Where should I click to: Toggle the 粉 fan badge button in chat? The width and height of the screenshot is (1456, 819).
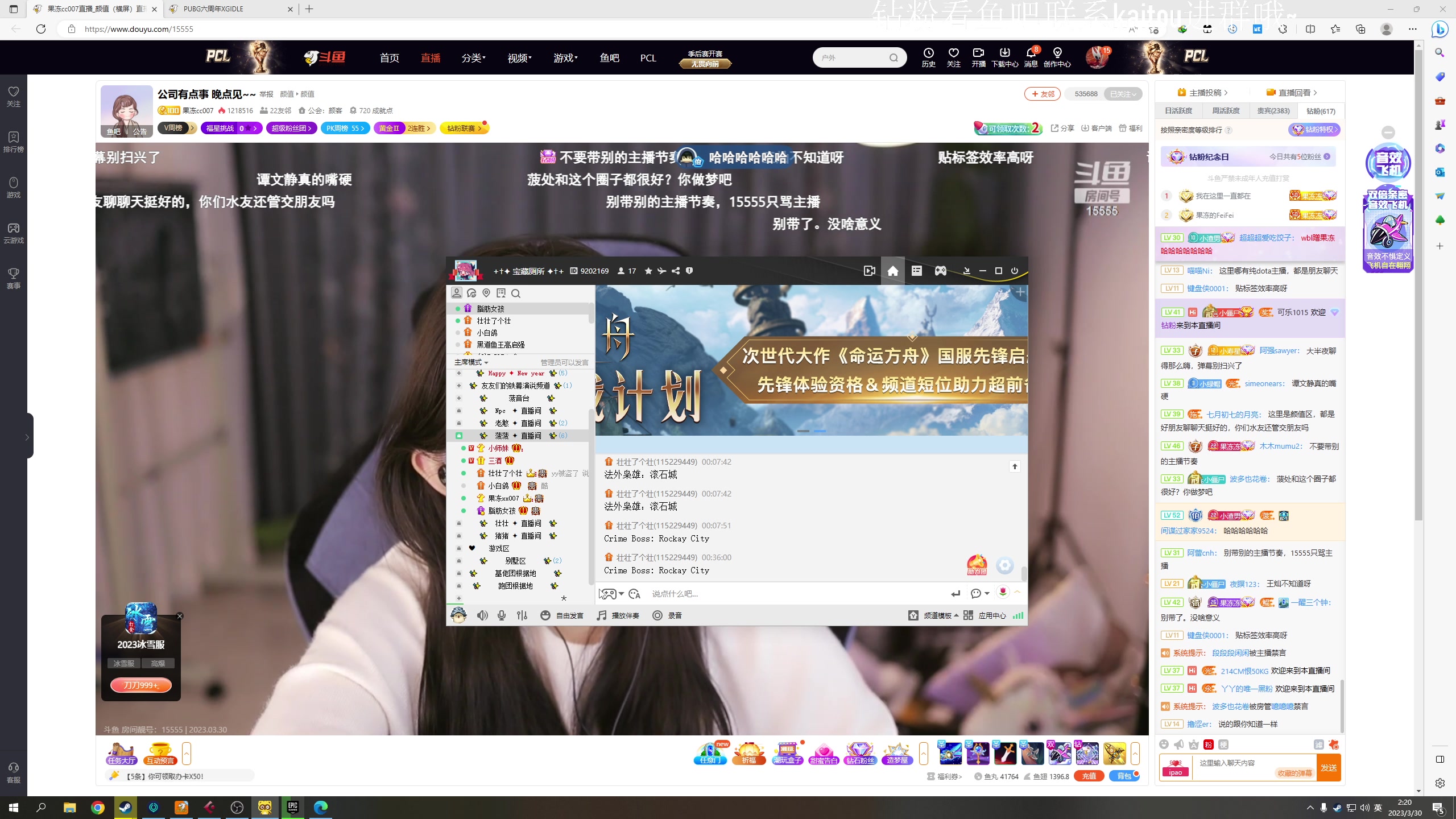(x=1209, y=744)
